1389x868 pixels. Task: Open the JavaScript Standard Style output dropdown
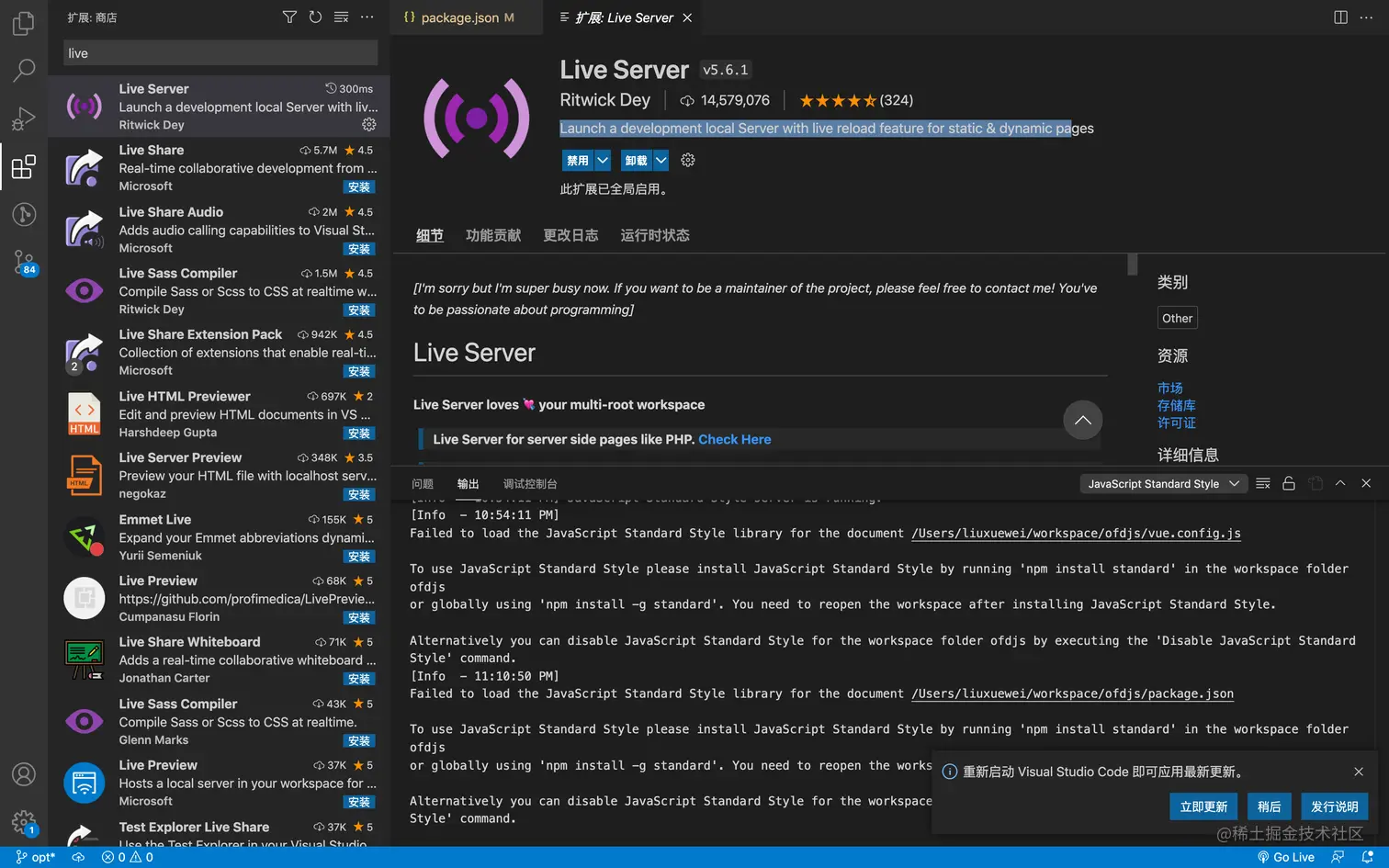(x=1163, y=483)
